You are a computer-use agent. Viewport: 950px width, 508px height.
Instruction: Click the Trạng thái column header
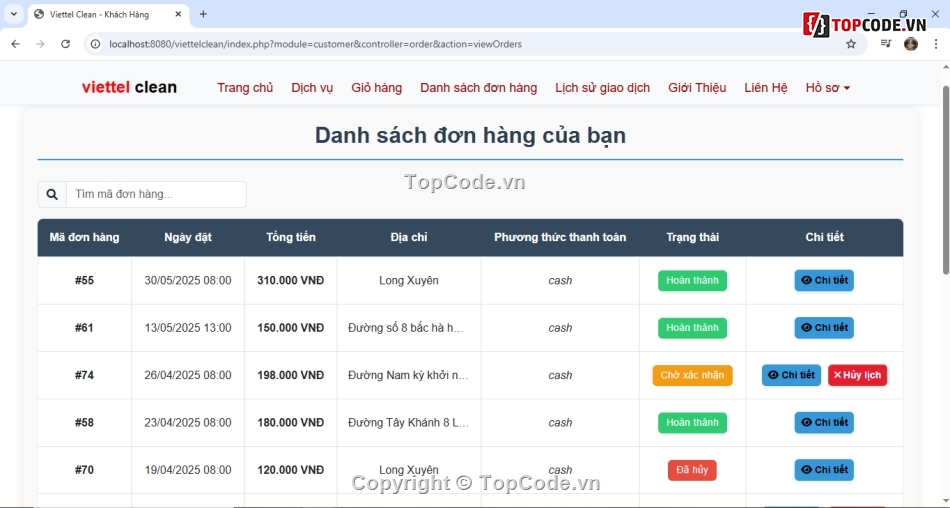[x=693, y=237]
